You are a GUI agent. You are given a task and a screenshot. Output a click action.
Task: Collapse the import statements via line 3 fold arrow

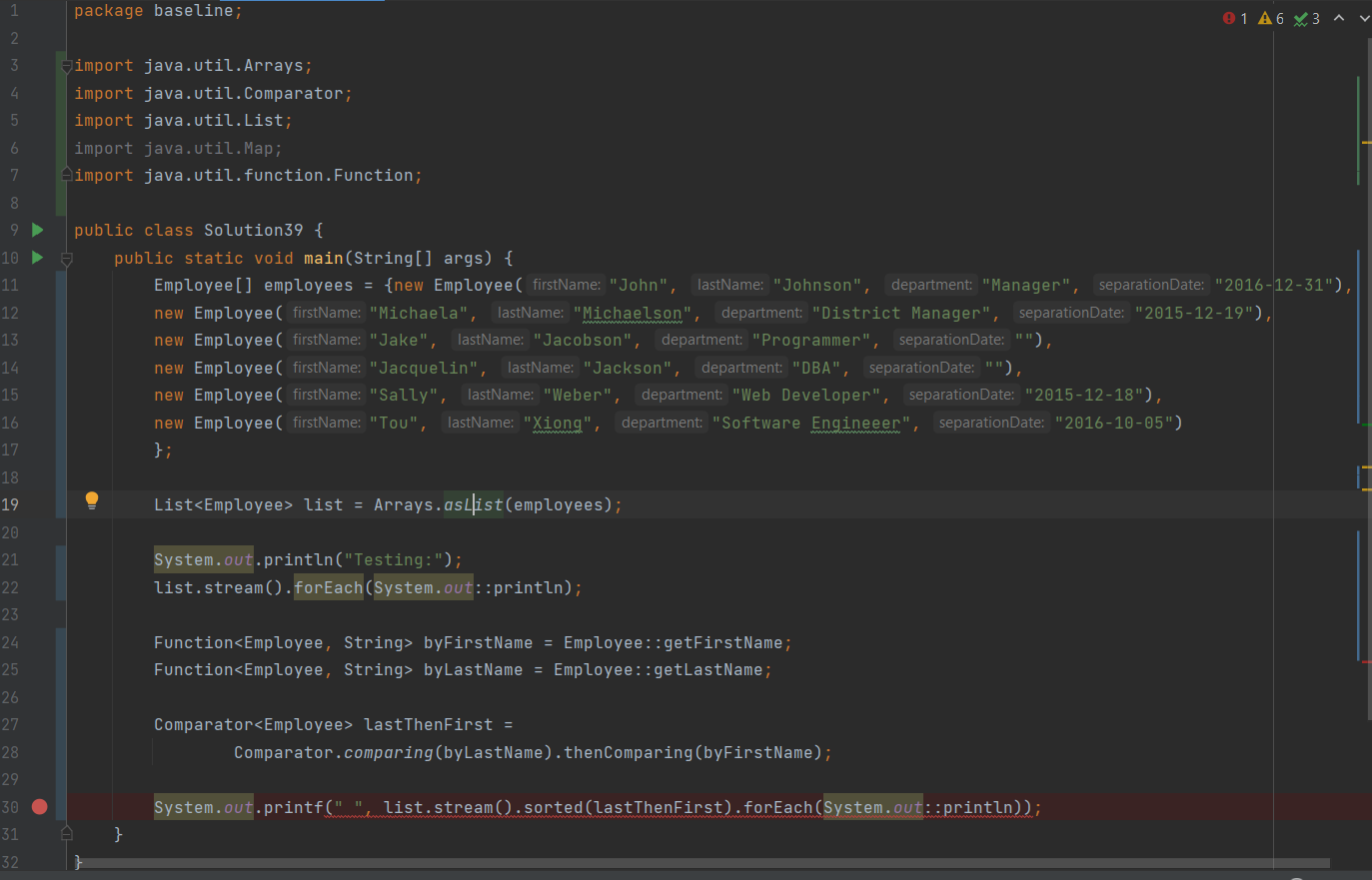click(x=66, y=64)
